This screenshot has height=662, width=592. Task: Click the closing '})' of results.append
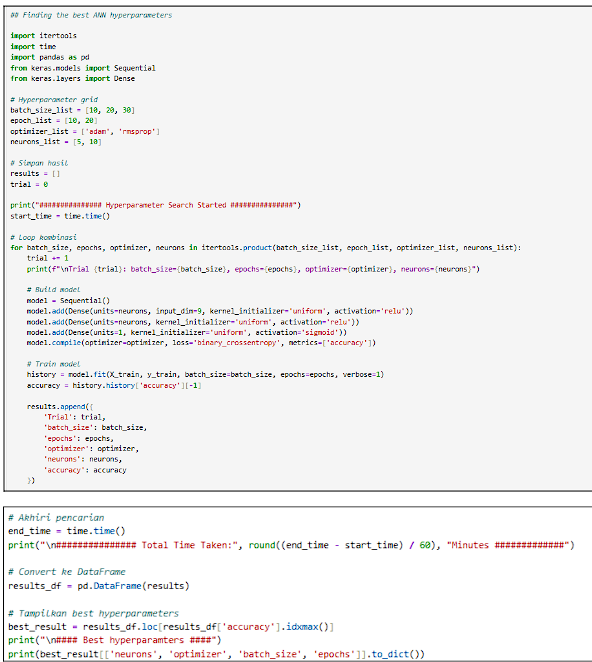(x=31, y=480)
